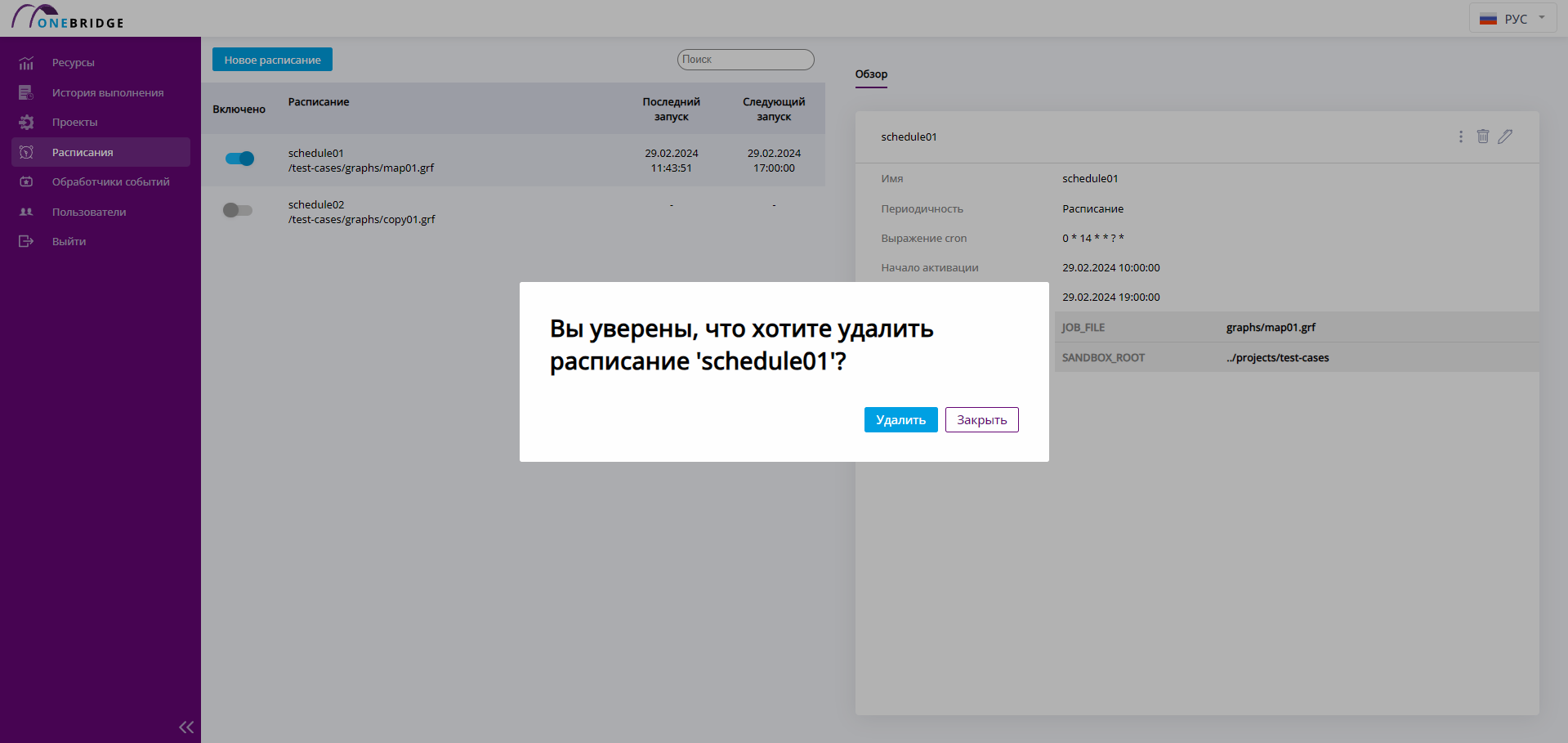The height and width of the screenshot is (743, 1568).
Task: Click cron expression value 0 * 14 * * ? *
Action: coord(1093,238)
